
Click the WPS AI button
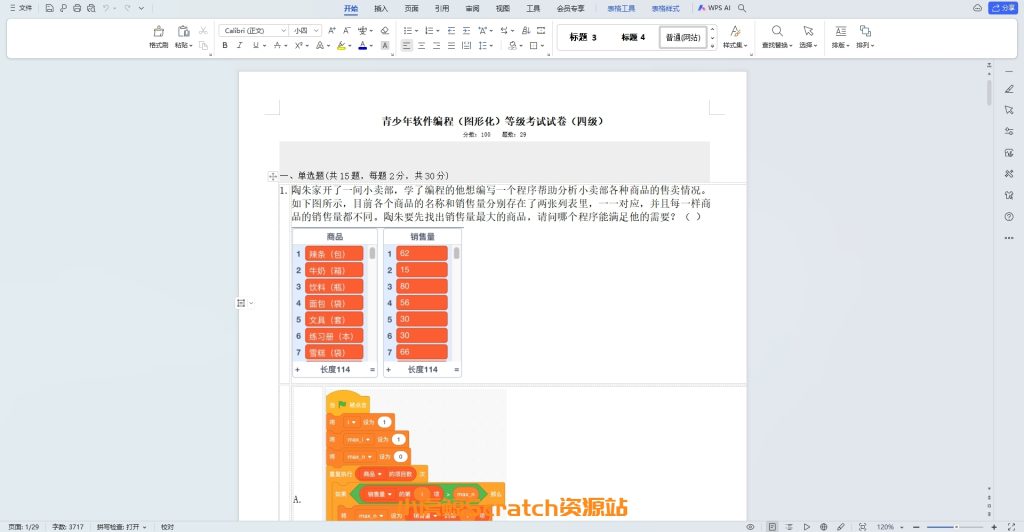click(x=714, y=8)
